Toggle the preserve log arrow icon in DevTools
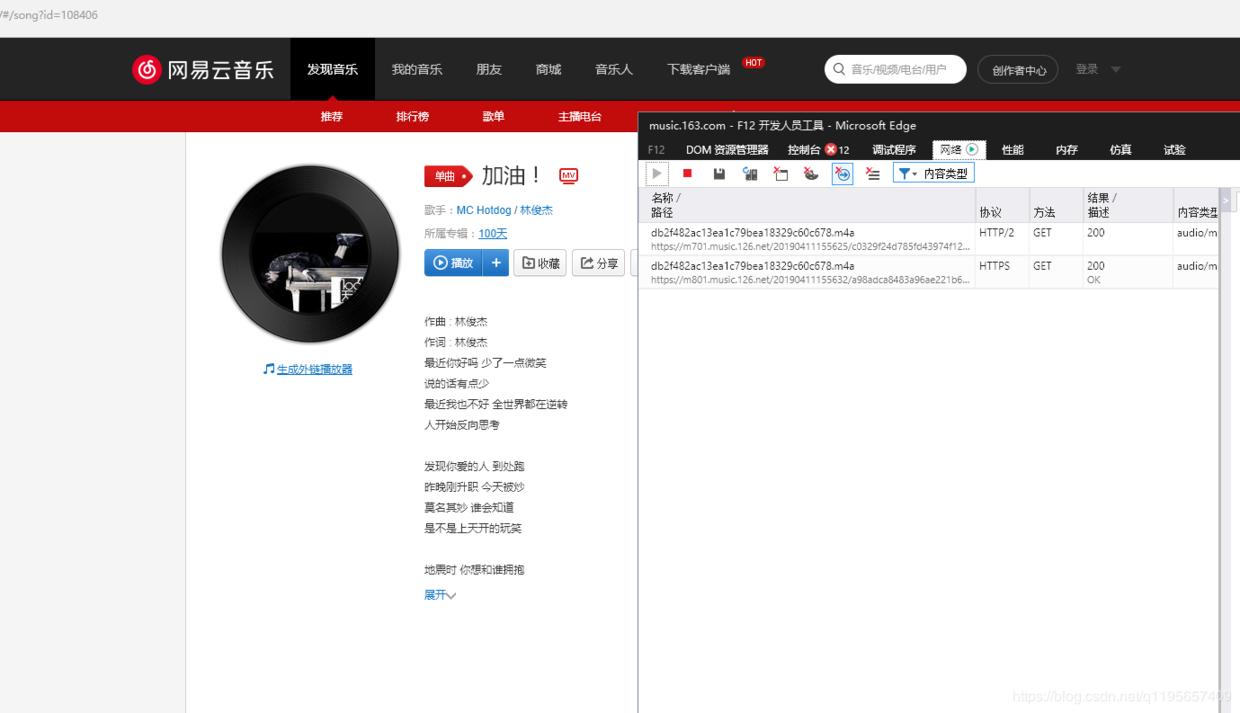Image resolution: width=1240 pixels, height=713 pixels. click(x=842, y=172)
